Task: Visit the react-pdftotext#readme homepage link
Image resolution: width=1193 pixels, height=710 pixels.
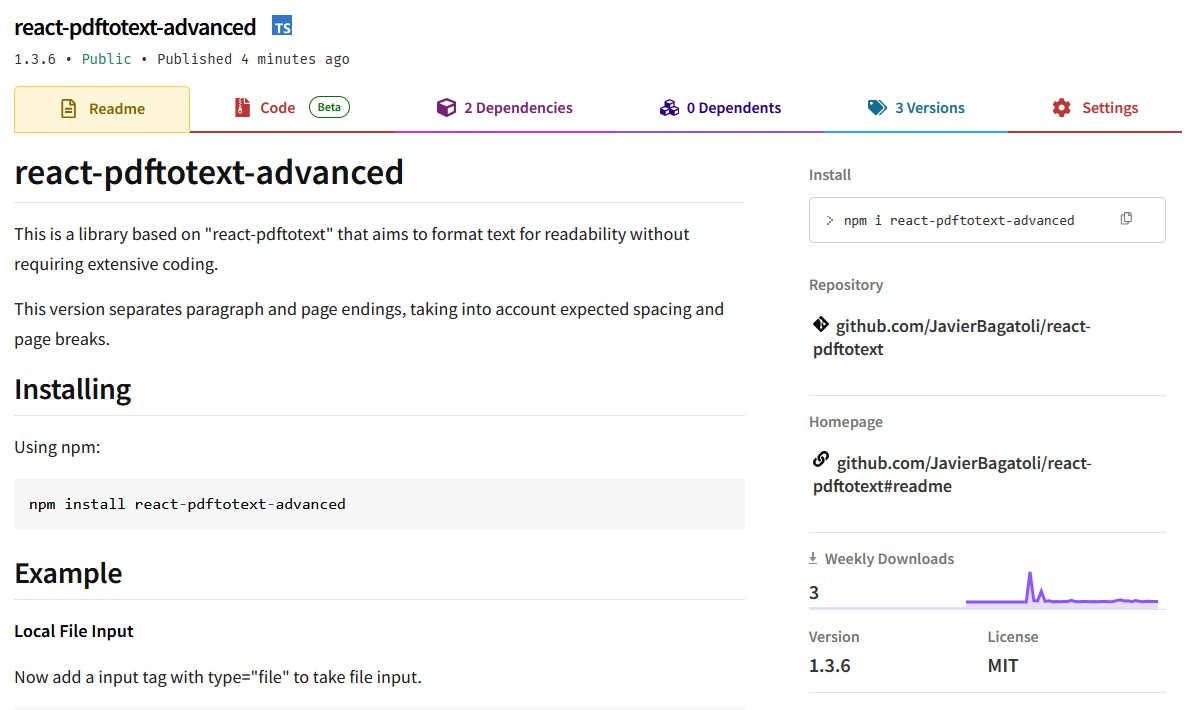Action: coord(953,474)
